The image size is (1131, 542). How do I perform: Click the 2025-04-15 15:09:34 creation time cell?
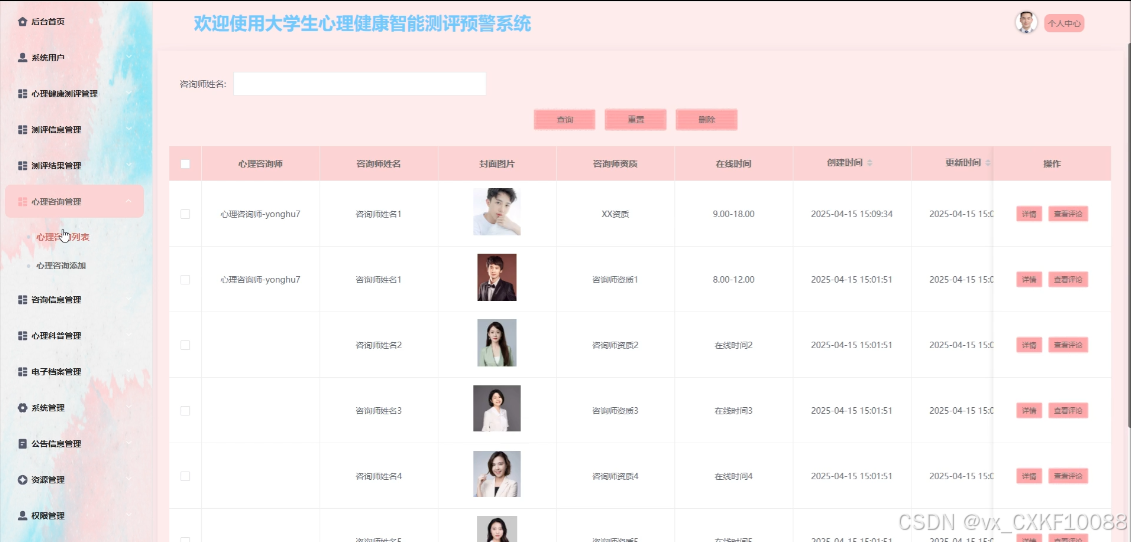click(852, 214)
